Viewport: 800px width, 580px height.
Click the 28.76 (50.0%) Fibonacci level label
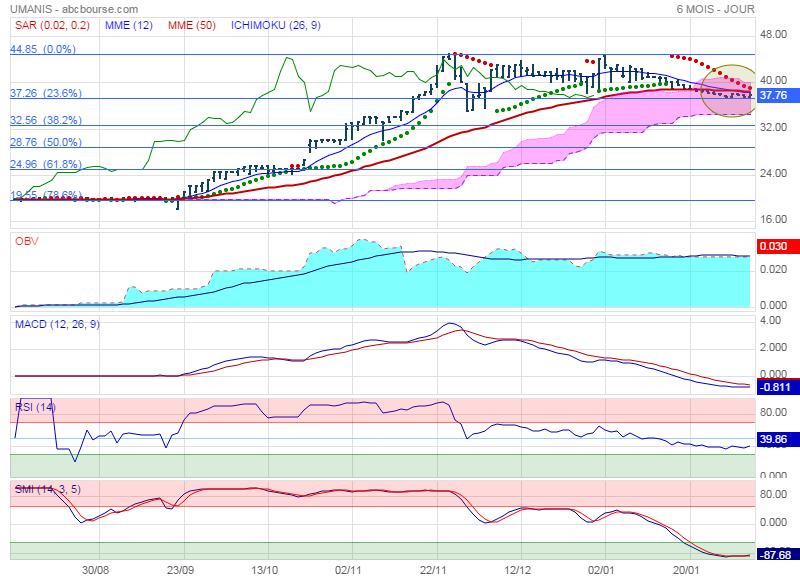point(46,142)
